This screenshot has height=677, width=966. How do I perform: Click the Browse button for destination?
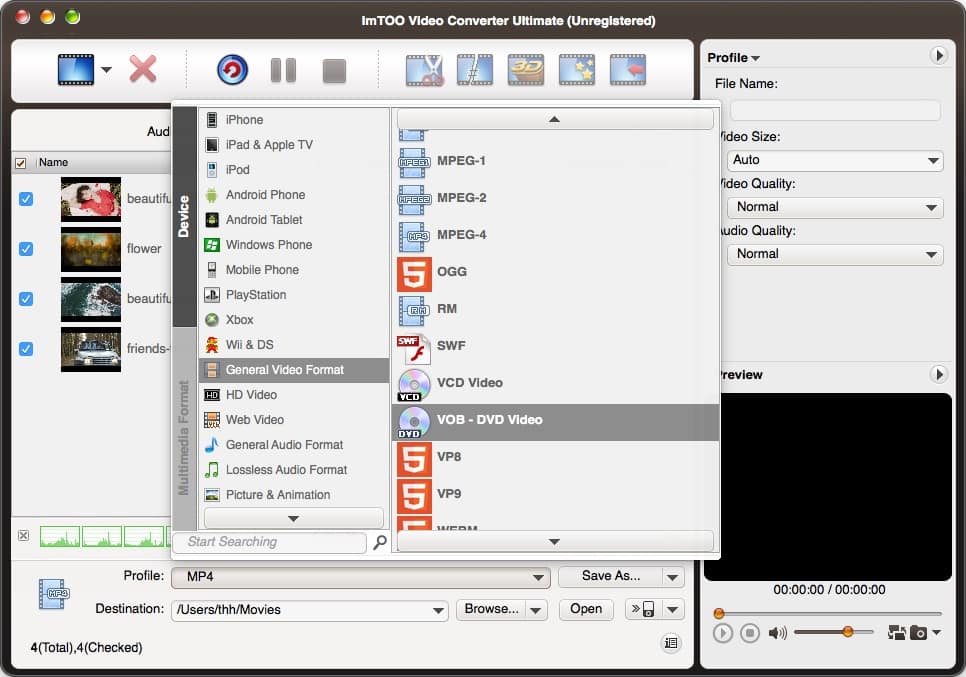pyautogui.click(x=493, y=609)
